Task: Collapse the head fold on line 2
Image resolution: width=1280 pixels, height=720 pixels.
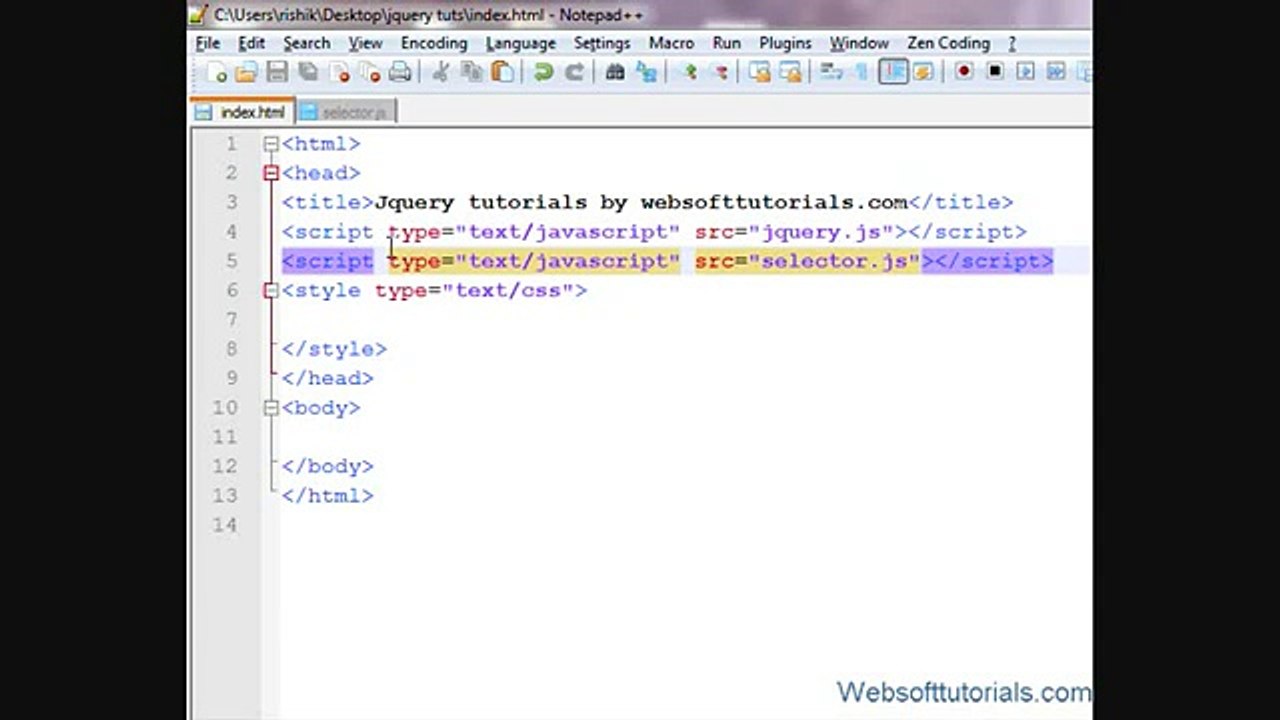Action: pyautogui.click(x=270, y=173)
